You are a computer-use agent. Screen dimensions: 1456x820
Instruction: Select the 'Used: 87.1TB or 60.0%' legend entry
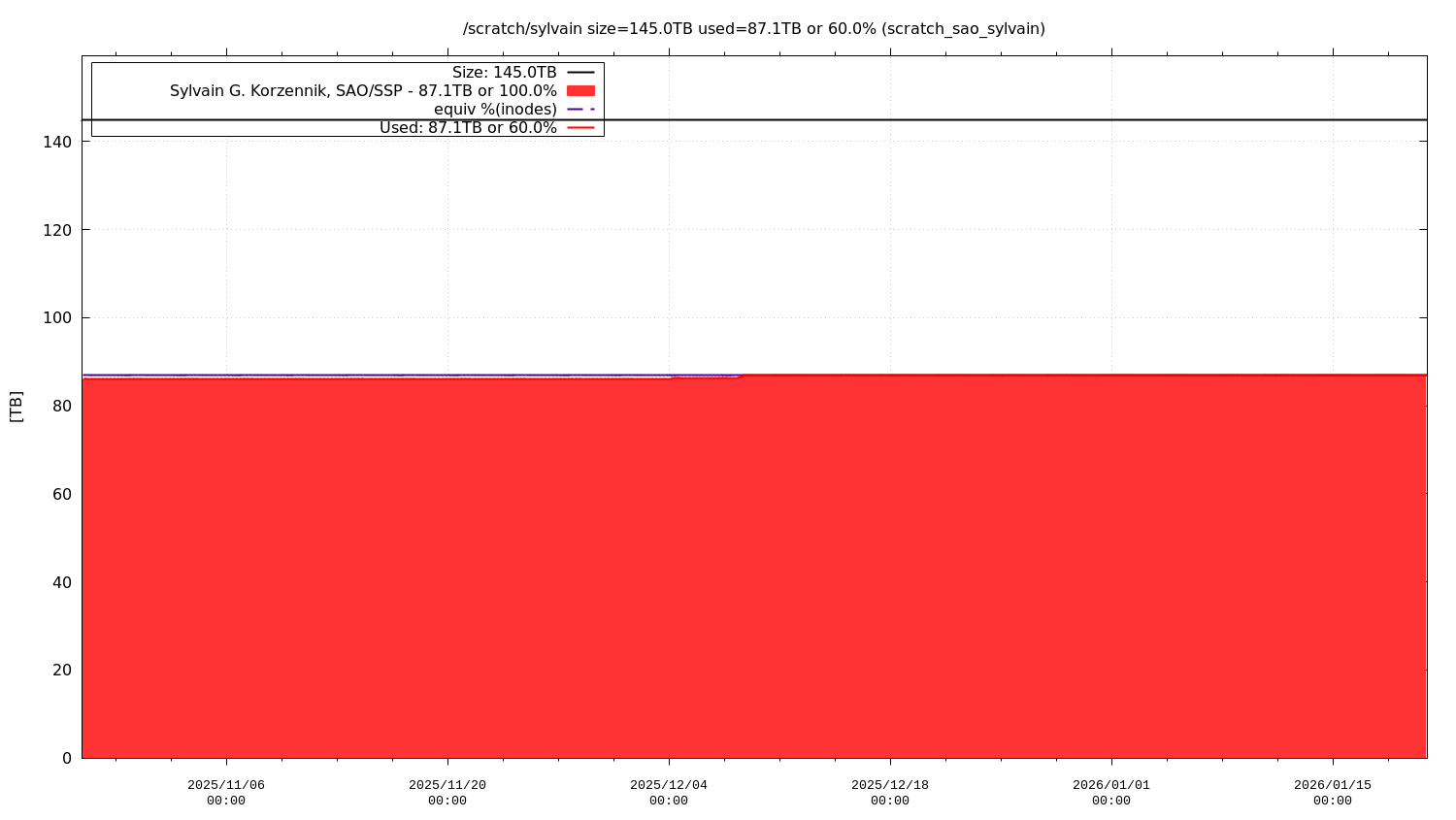pos(468,127)
